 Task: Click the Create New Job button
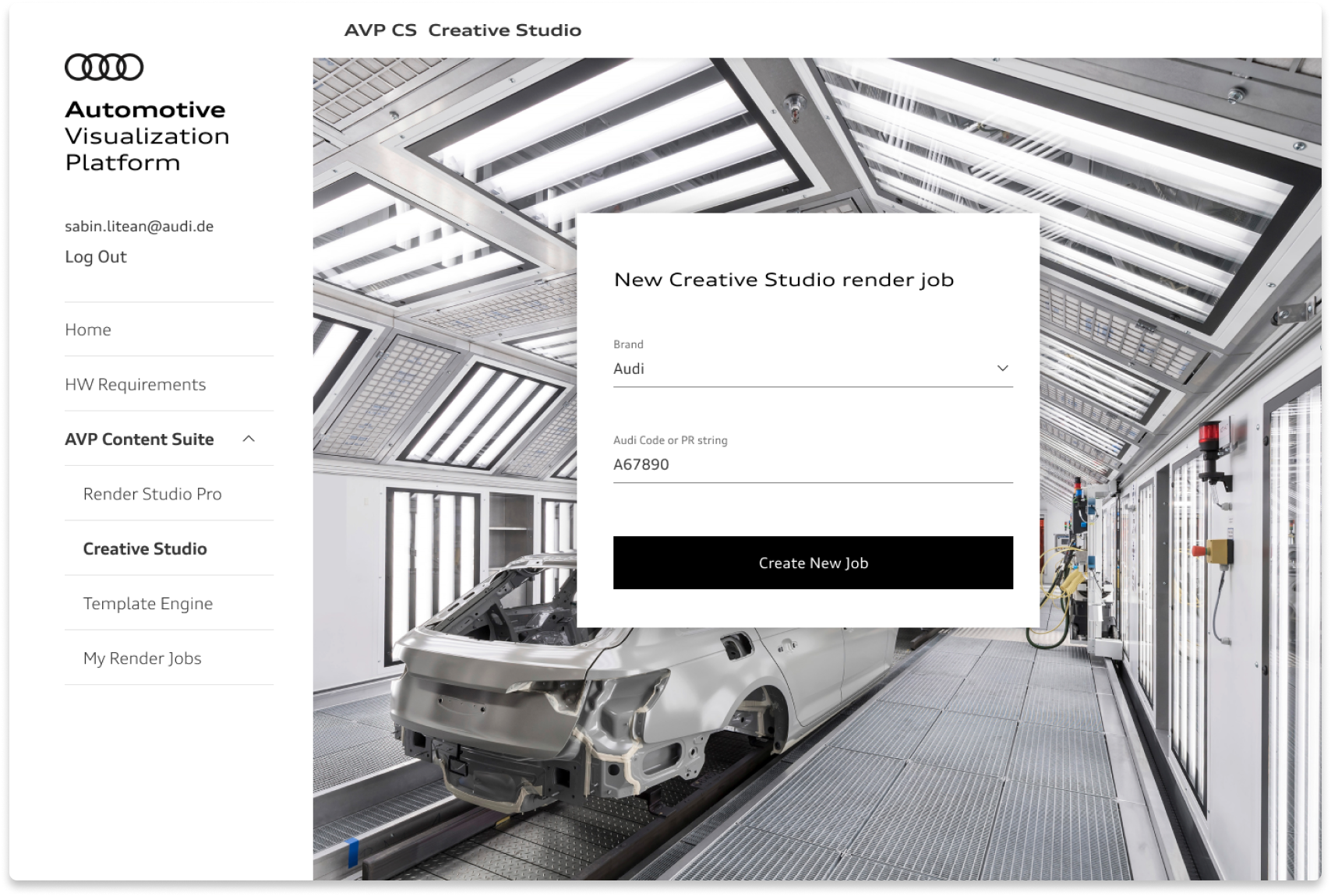pyautogui.click(x=813, y=563)
